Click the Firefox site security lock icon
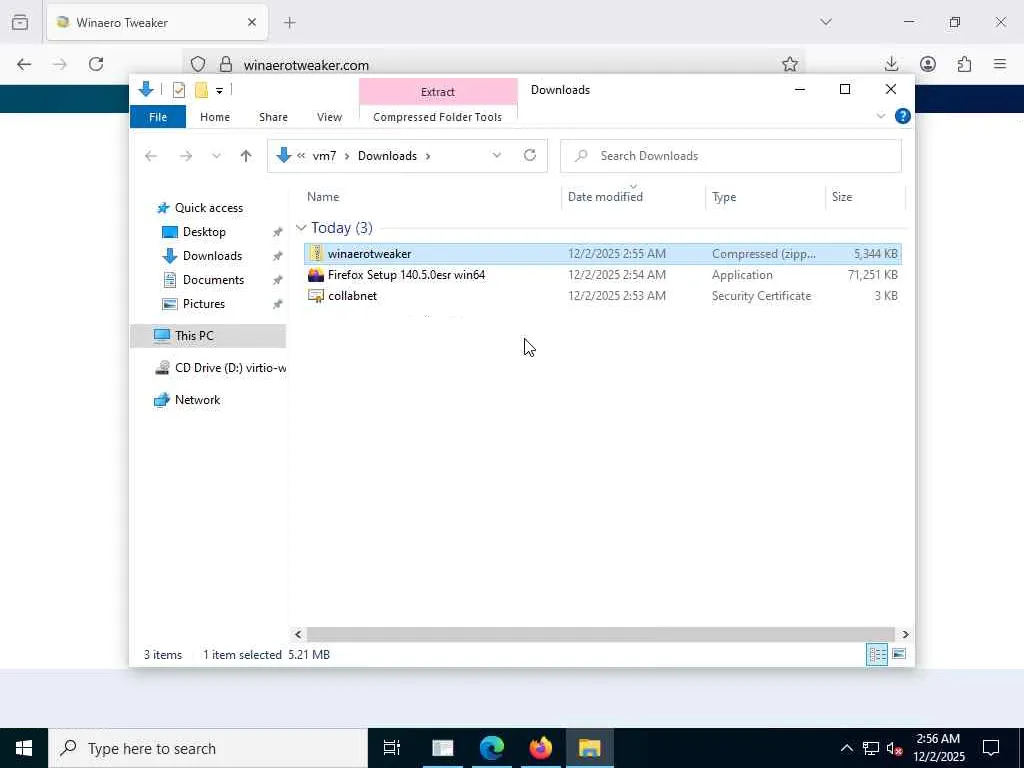Viewport: 1024px width, 768px height. (x=226, y=64)
